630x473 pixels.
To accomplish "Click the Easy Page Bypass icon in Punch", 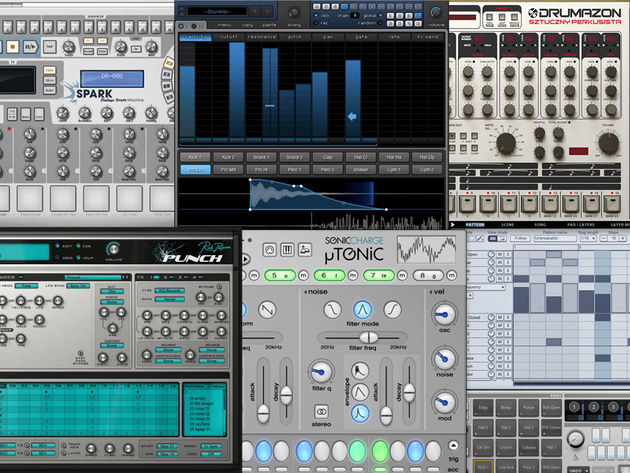I will 80,353.
